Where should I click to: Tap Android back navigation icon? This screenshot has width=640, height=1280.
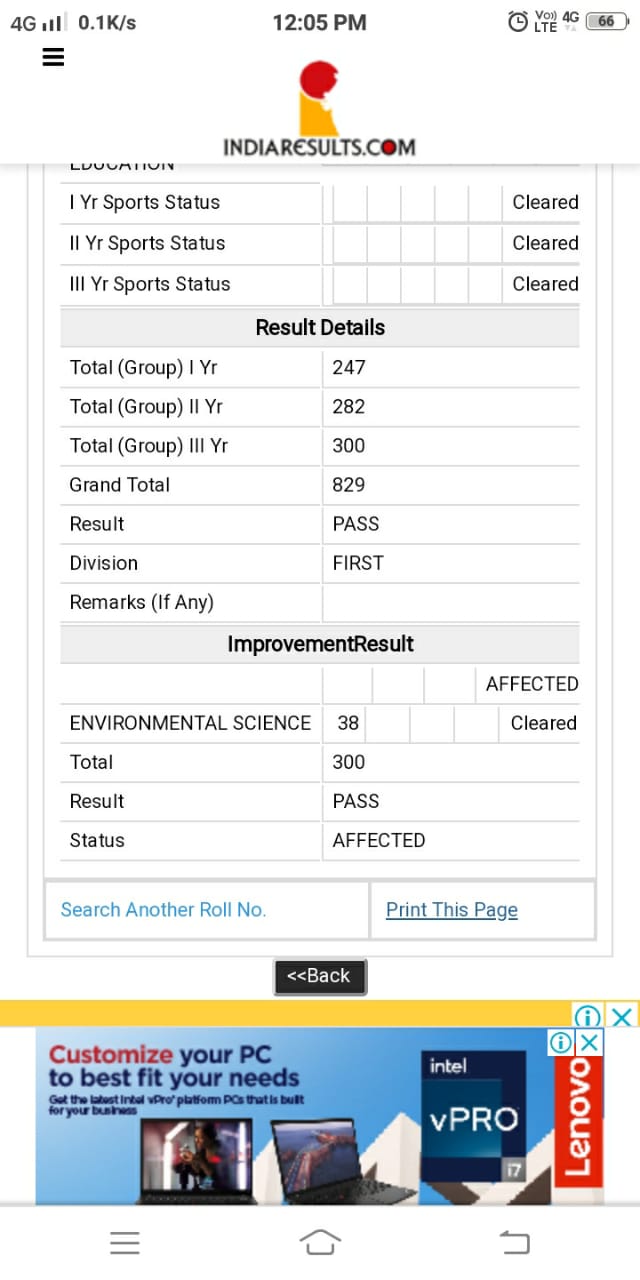click(514, 1242)
